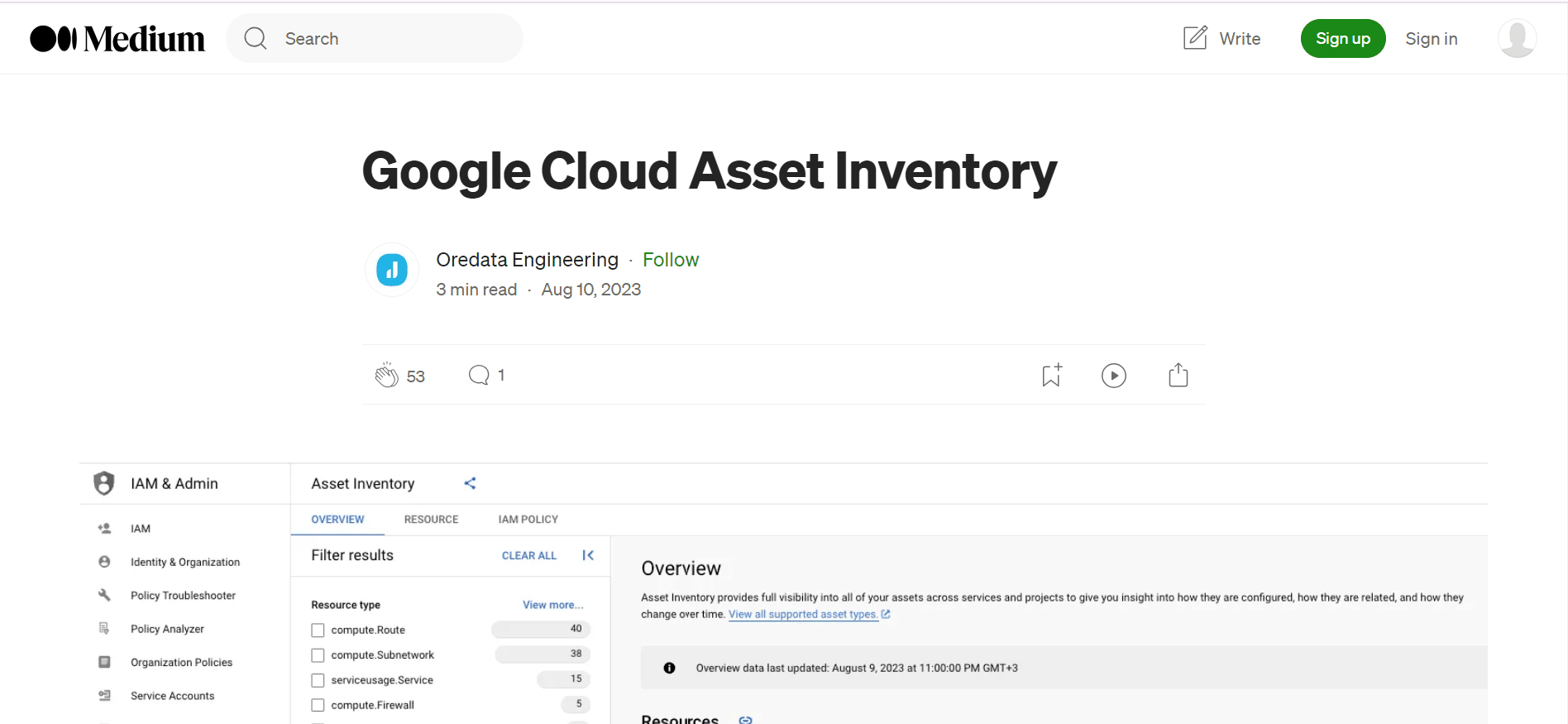This screenshot has height=724, width=1568.
Task: Share the article via share icon
Action: (1178, 375)
